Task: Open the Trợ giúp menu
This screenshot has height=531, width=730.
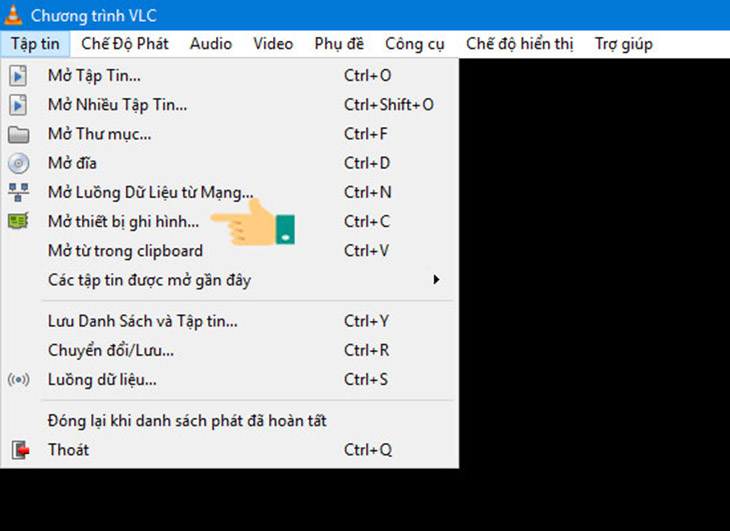Action: [x=624, y=44]
